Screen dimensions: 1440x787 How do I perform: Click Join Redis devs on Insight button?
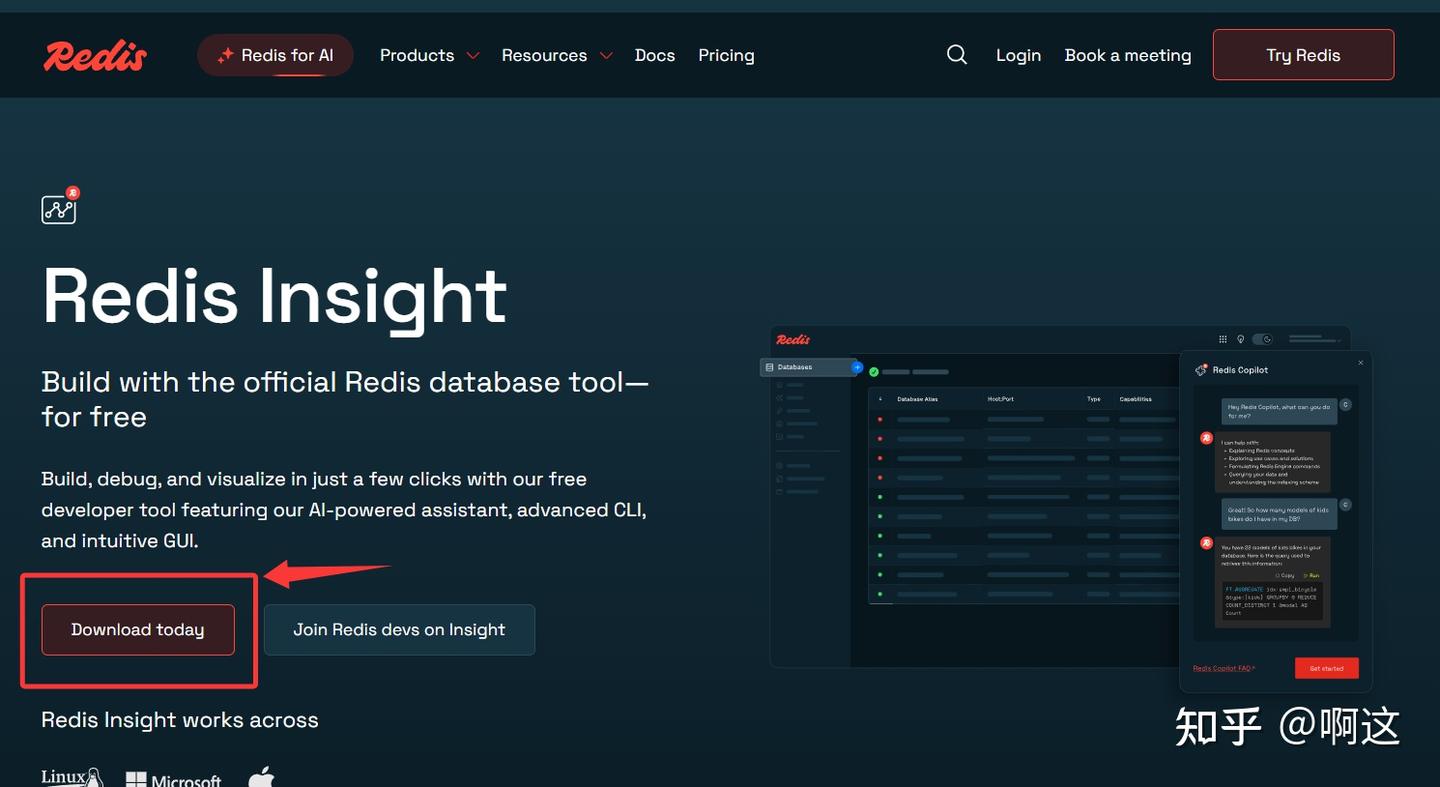[399, 630]
